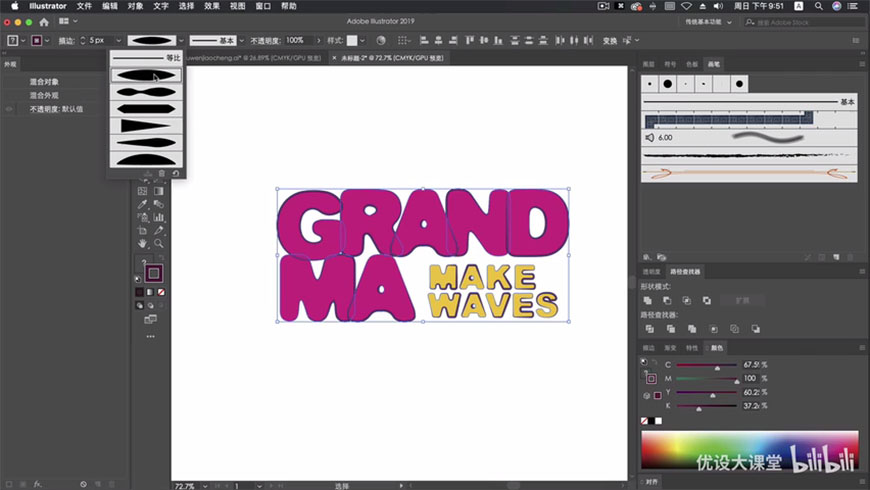Click the recolor artwork globe icon
Screen dimensions: 870x490
click(380, 41)
